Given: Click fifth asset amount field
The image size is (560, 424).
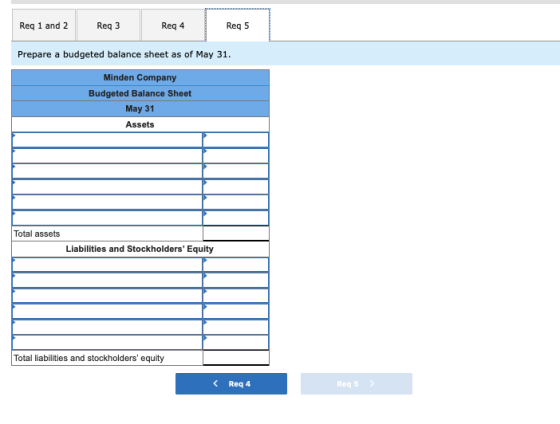Looking at the screenshot, I should click(236, 202).
